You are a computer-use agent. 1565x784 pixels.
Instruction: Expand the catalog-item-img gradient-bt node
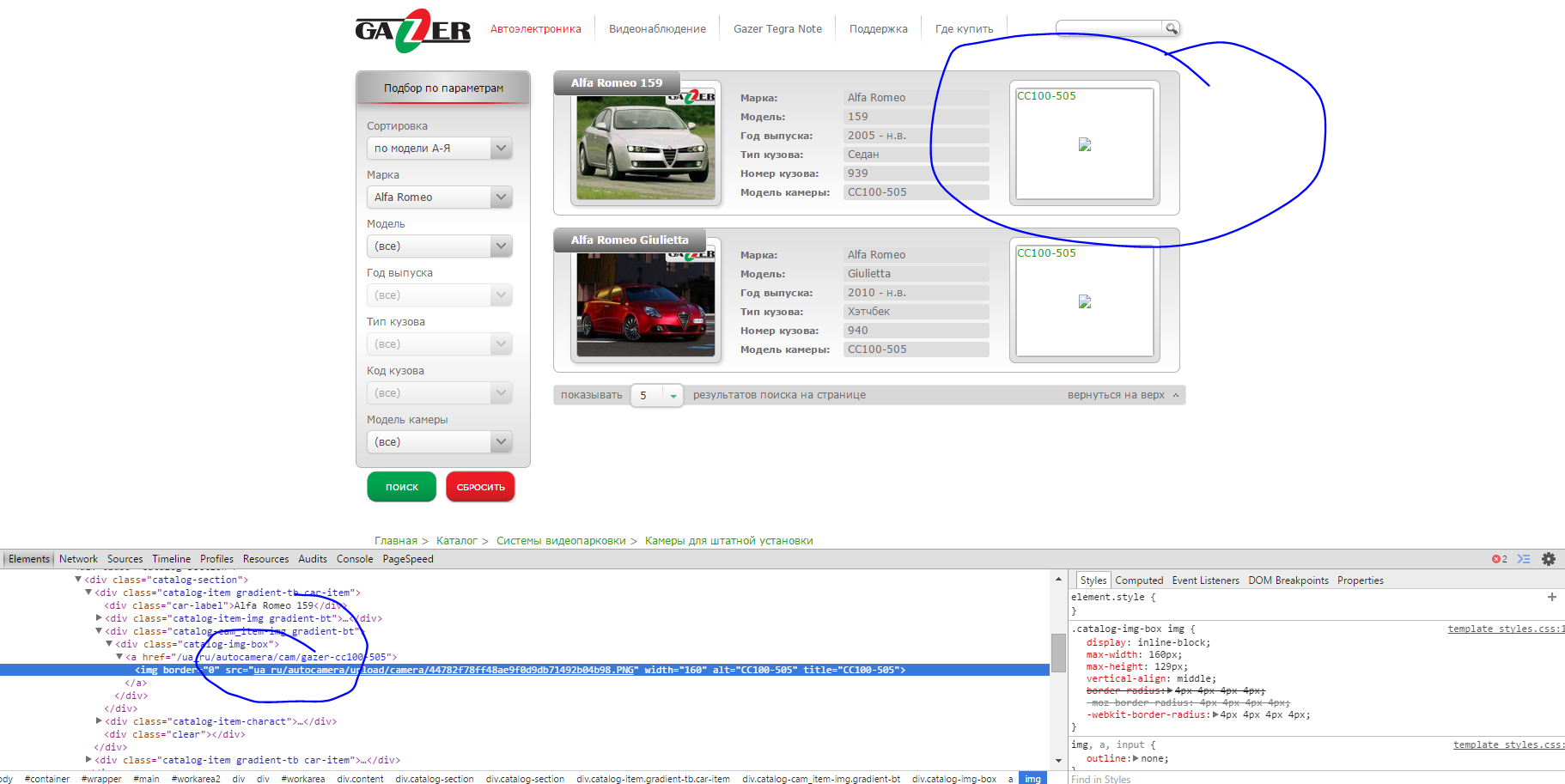coord(99,618)
